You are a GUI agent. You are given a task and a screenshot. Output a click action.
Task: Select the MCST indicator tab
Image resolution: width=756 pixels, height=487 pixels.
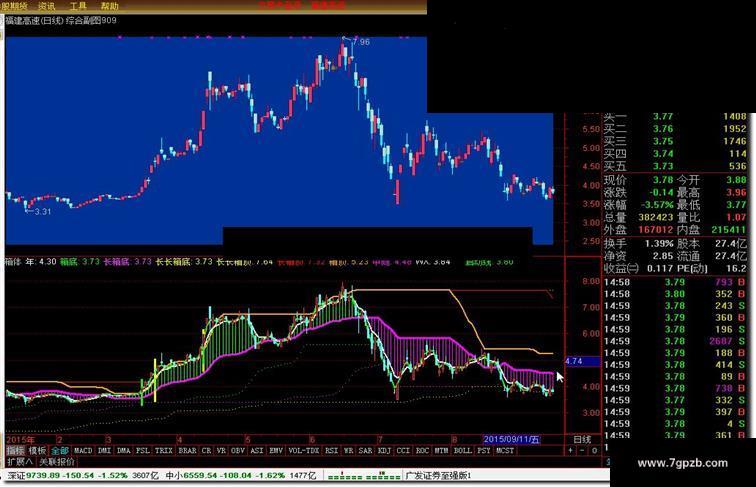pyautogui.click(x=505, y=451)
